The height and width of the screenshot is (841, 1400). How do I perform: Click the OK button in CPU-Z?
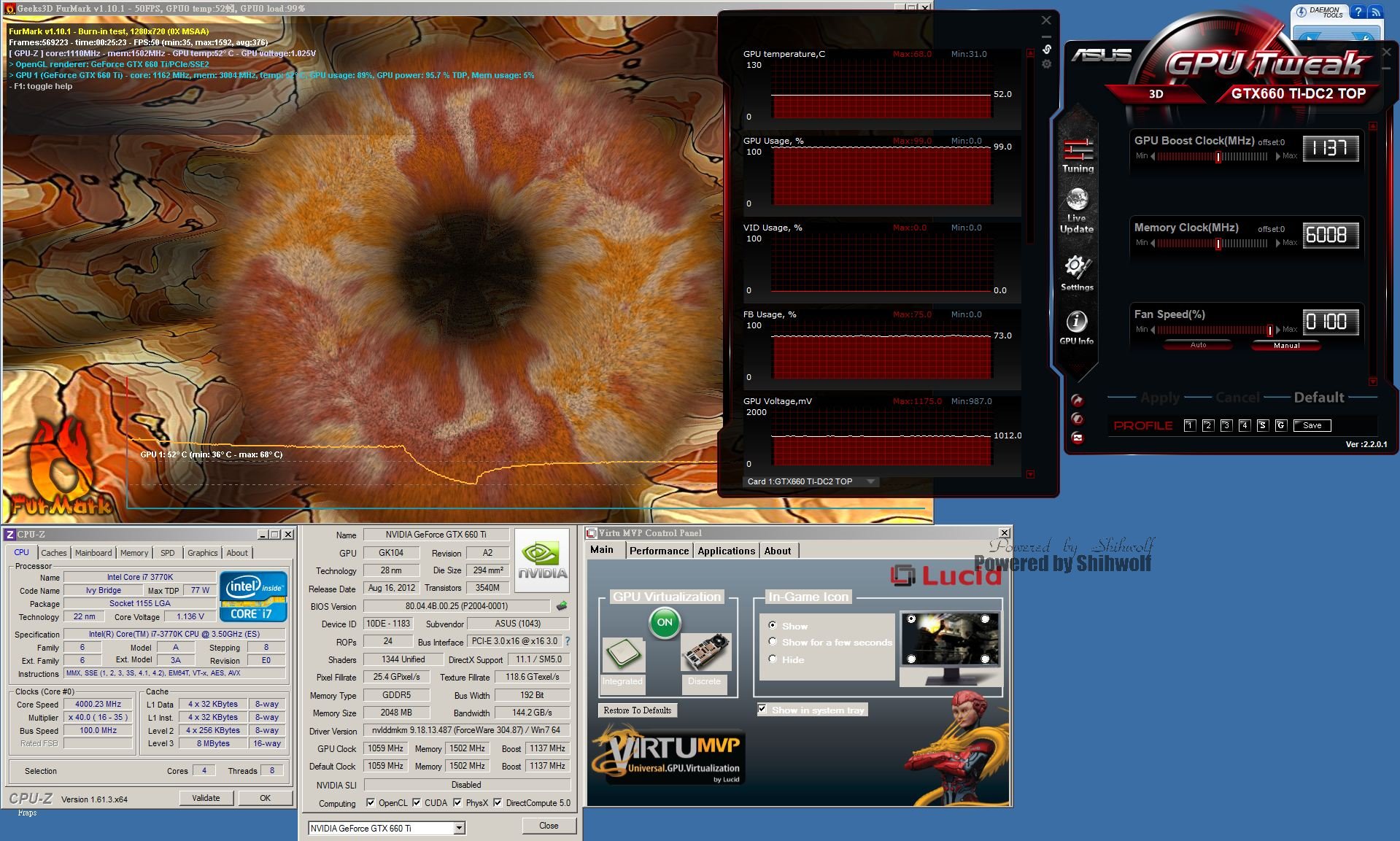pos(266,798)
